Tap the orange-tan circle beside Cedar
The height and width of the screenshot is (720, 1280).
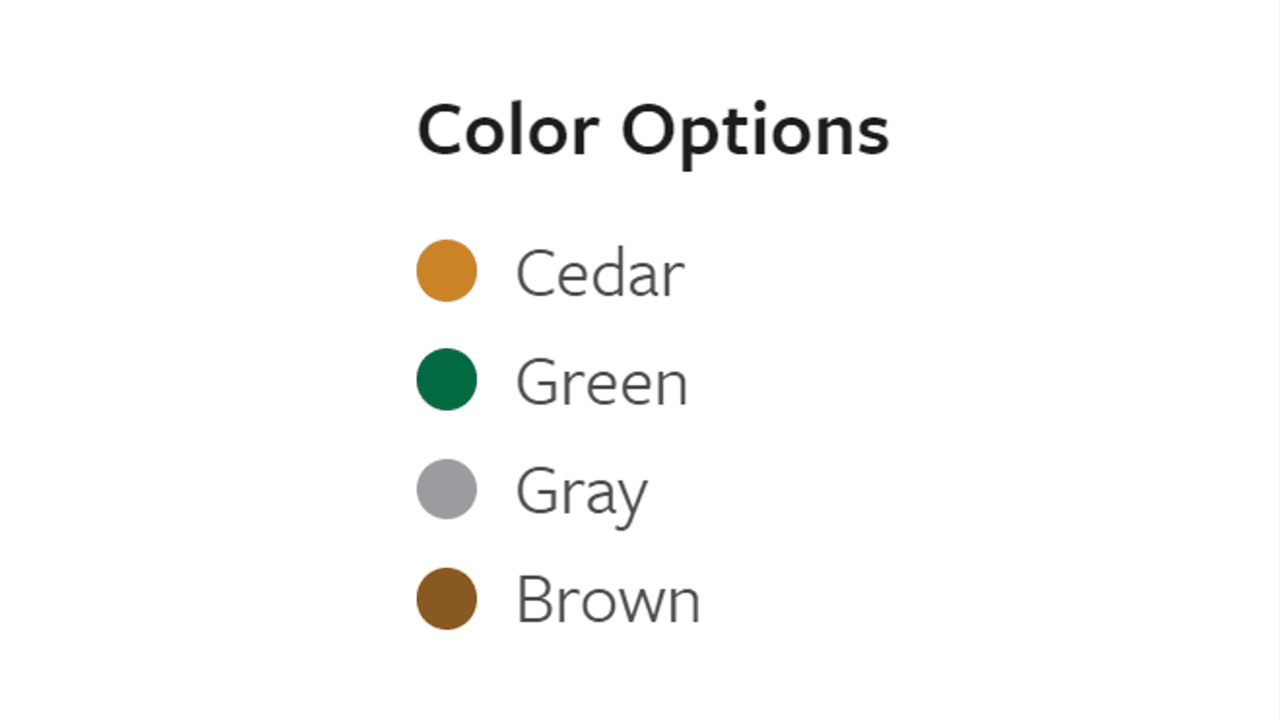tap(446, 270)
